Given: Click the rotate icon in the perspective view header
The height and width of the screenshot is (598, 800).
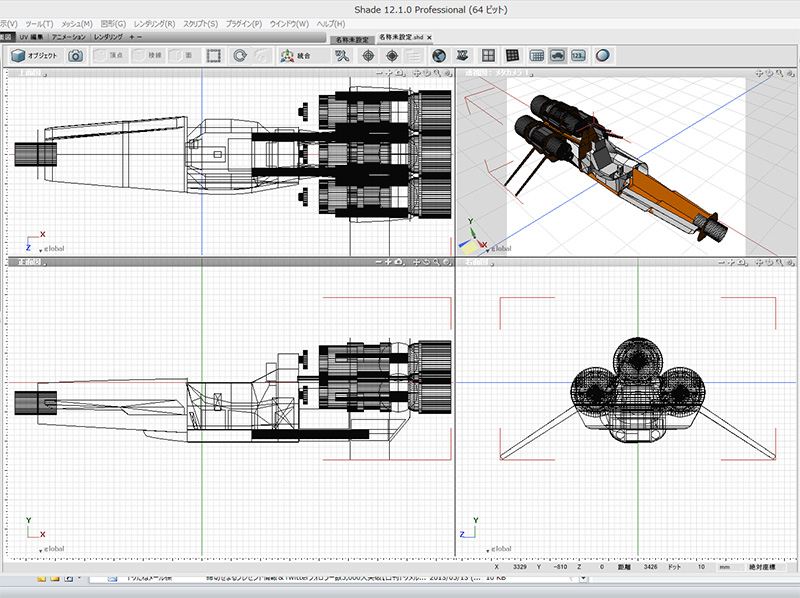Looking at the screenshot, I should tap(769, 73).
